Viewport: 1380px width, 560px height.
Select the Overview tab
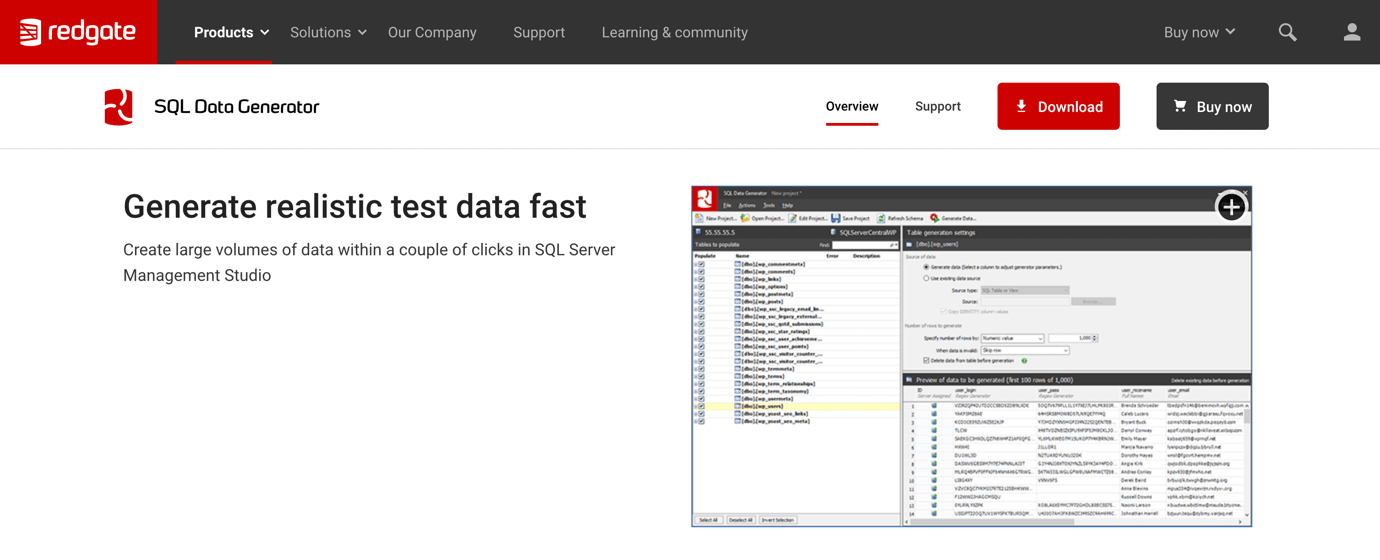(x=852, y=107)
